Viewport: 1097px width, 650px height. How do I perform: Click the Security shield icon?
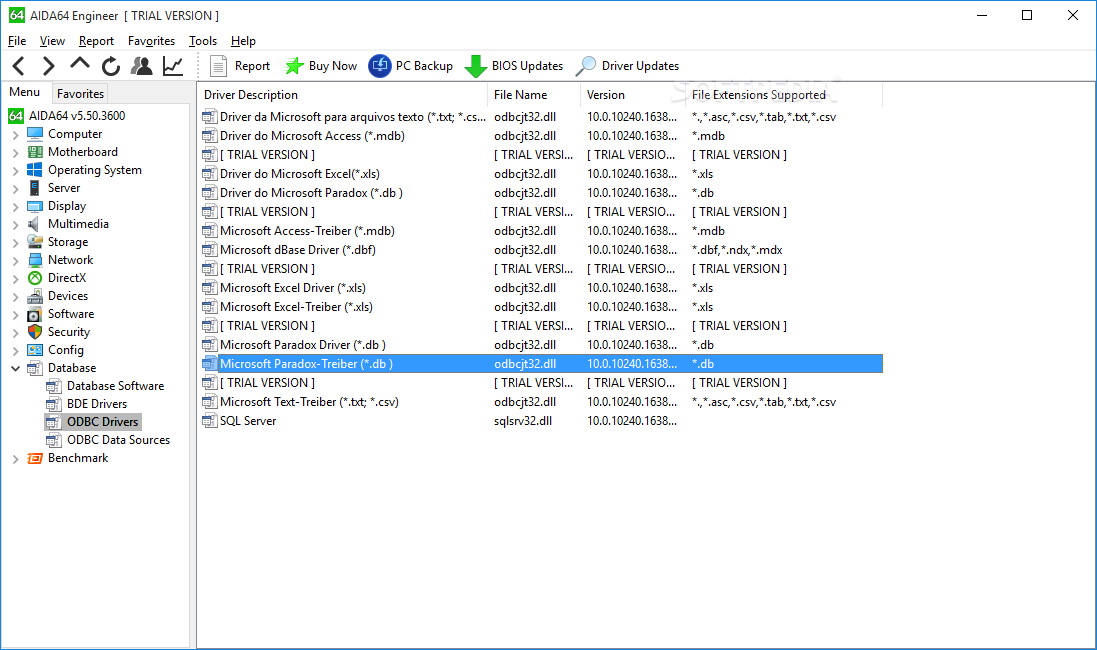point(34,332)
